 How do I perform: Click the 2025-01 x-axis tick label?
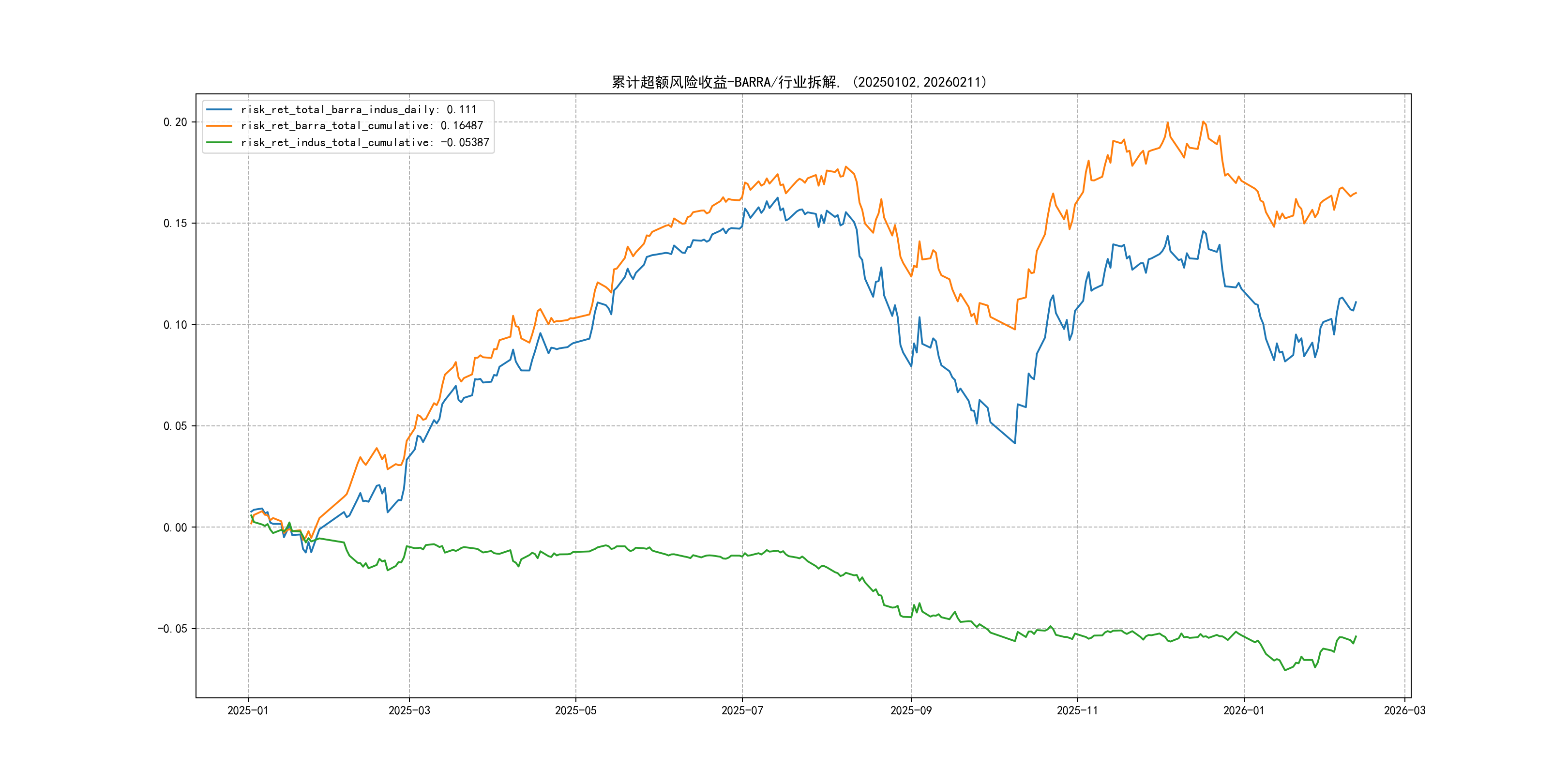tap(248, 710)
